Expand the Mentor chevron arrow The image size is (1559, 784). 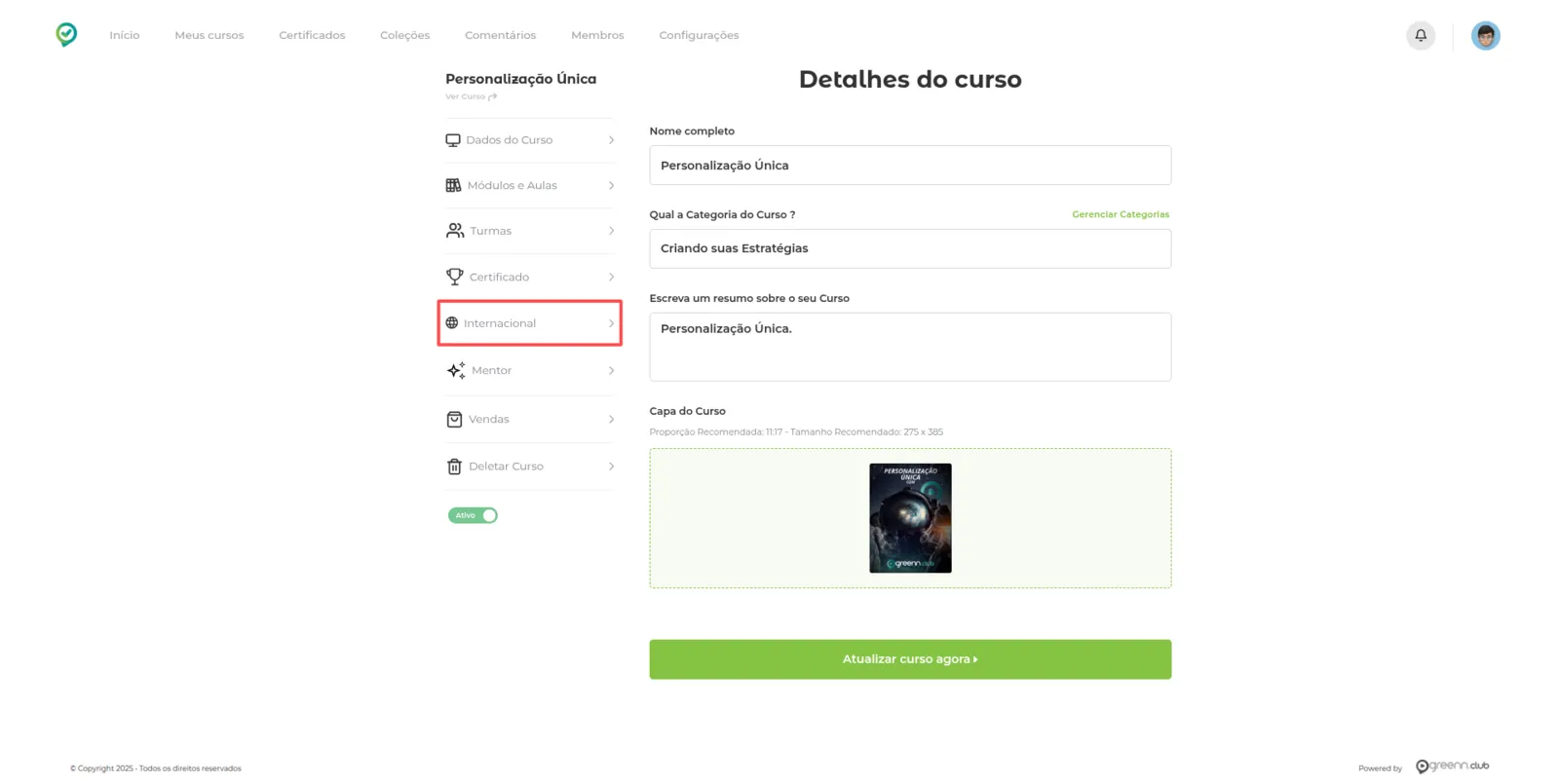click(611, 370)
